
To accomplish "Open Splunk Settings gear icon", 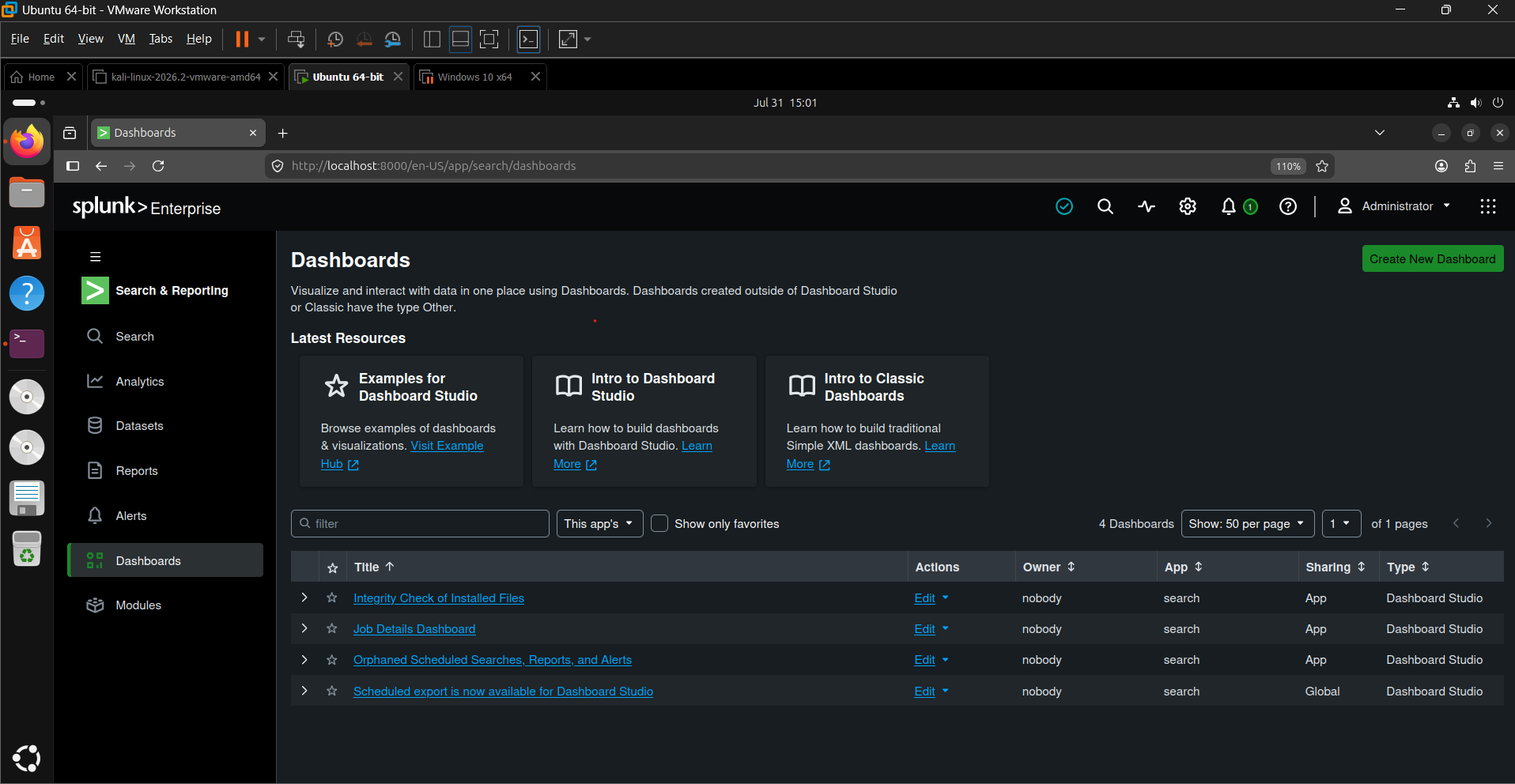I will click(x=1188, y=206).
